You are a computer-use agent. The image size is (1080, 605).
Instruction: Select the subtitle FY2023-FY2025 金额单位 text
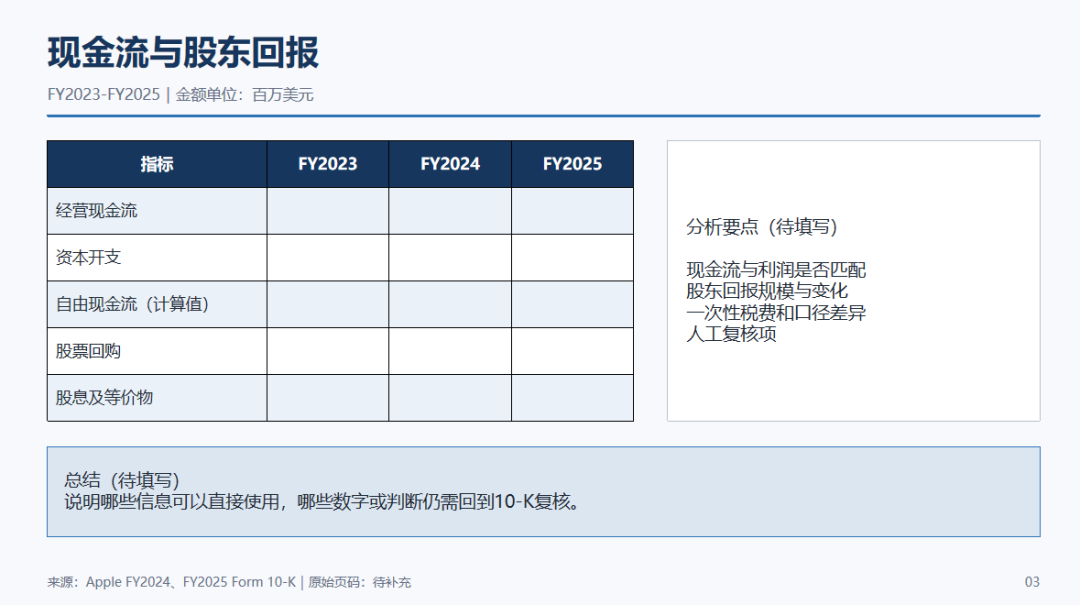[x=180, y=94]
